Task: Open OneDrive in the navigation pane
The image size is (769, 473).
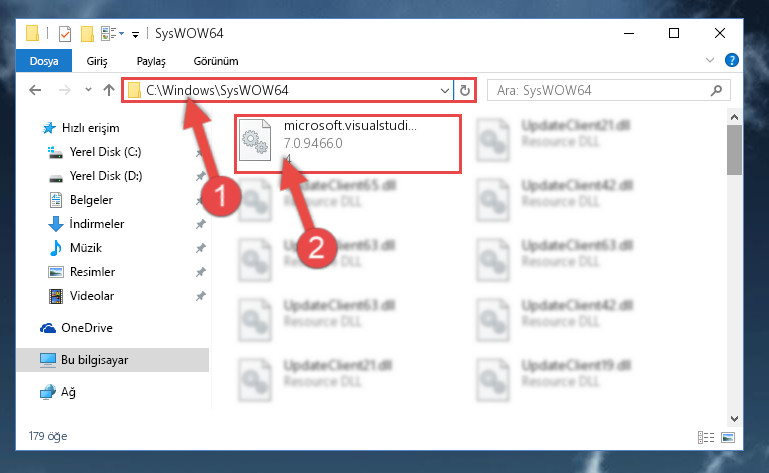Action: (87, 328)
